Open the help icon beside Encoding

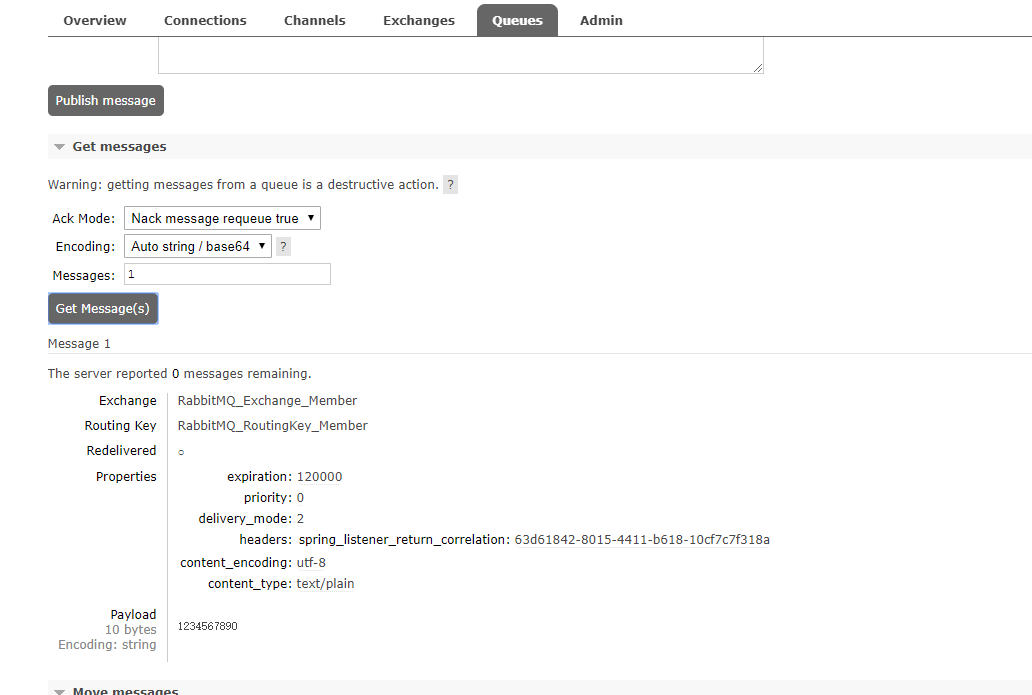(x=283, y=247)
